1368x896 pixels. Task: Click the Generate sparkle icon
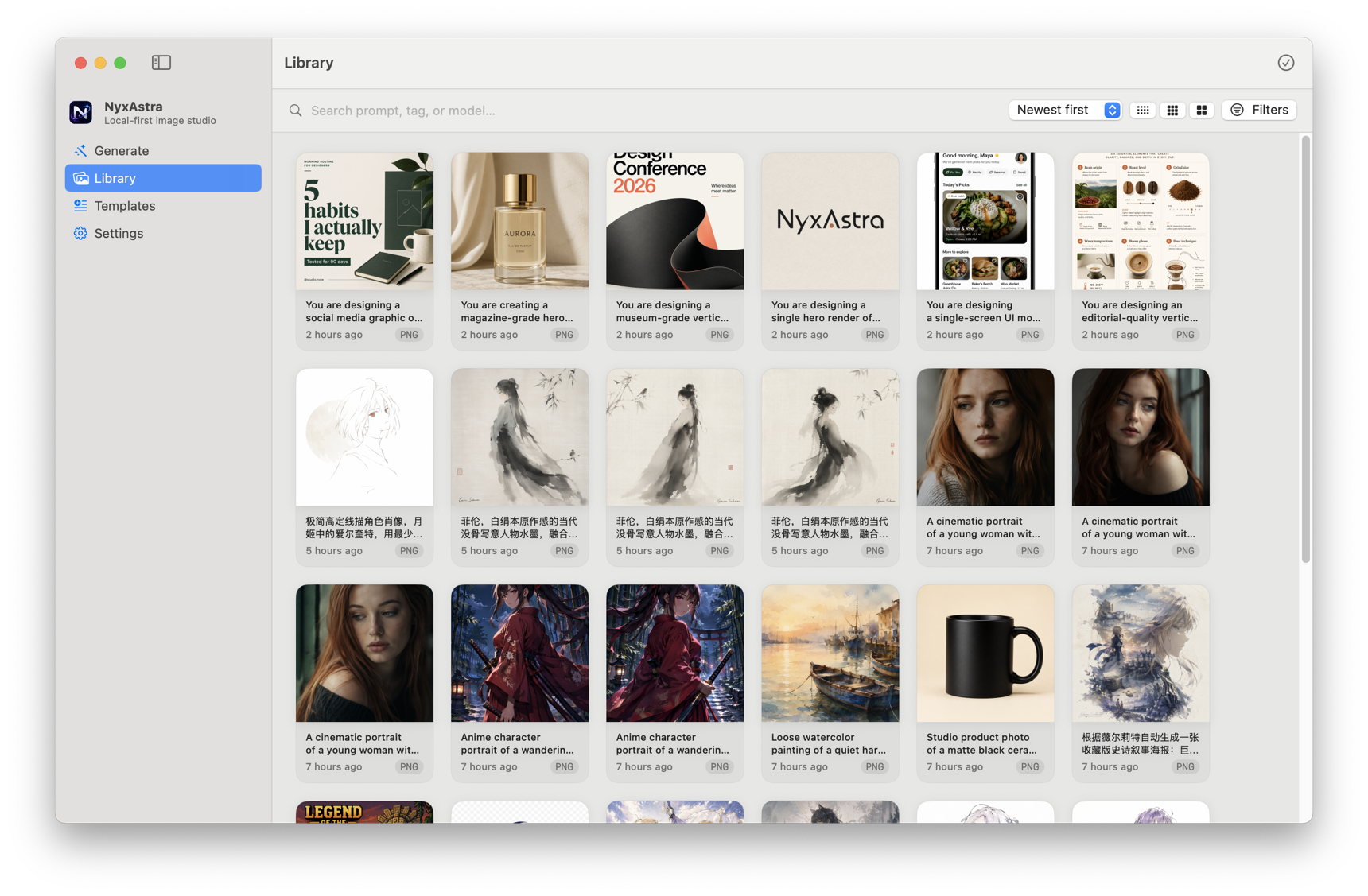coord(80,150)
